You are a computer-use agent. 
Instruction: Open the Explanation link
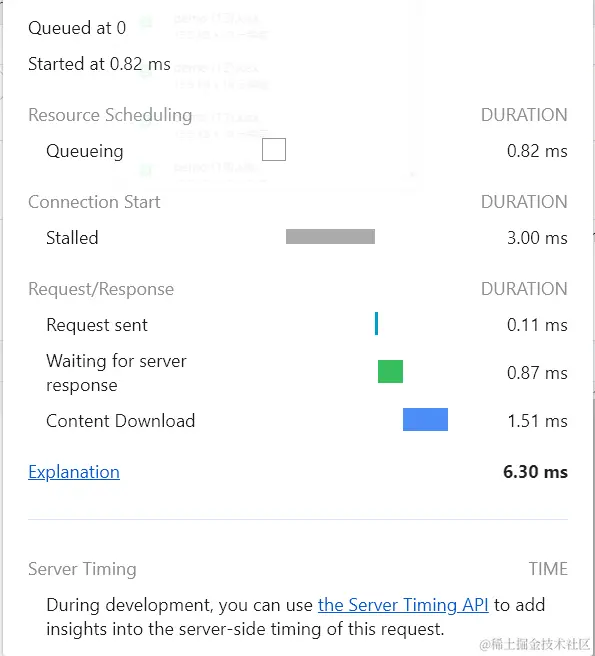tap(74, 472)
